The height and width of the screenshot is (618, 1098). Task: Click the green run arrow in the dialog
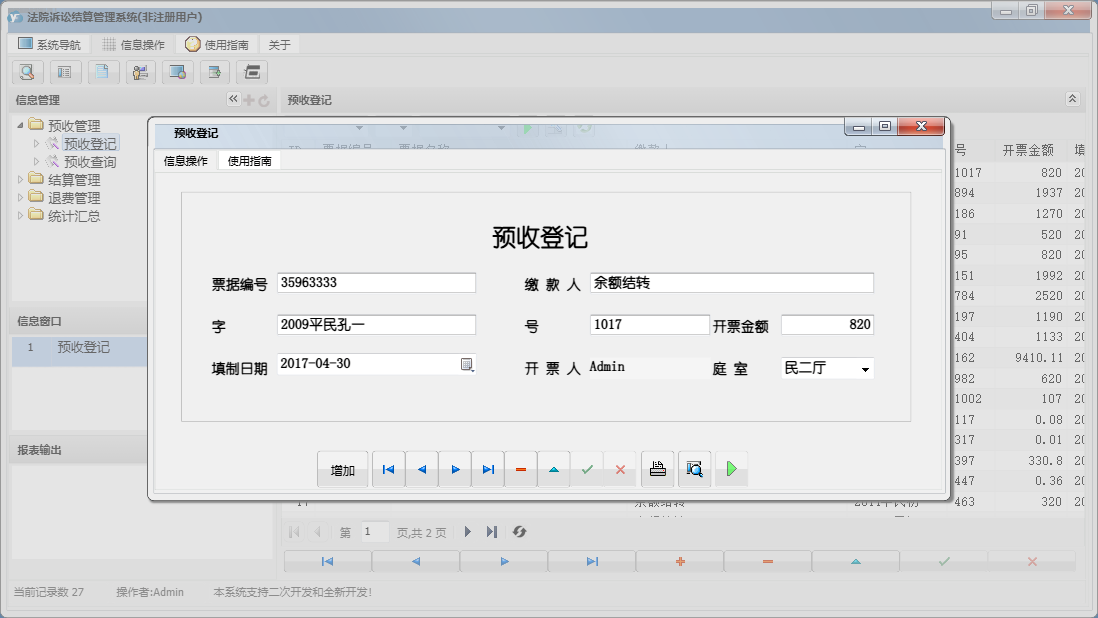(x=731, y=468)
